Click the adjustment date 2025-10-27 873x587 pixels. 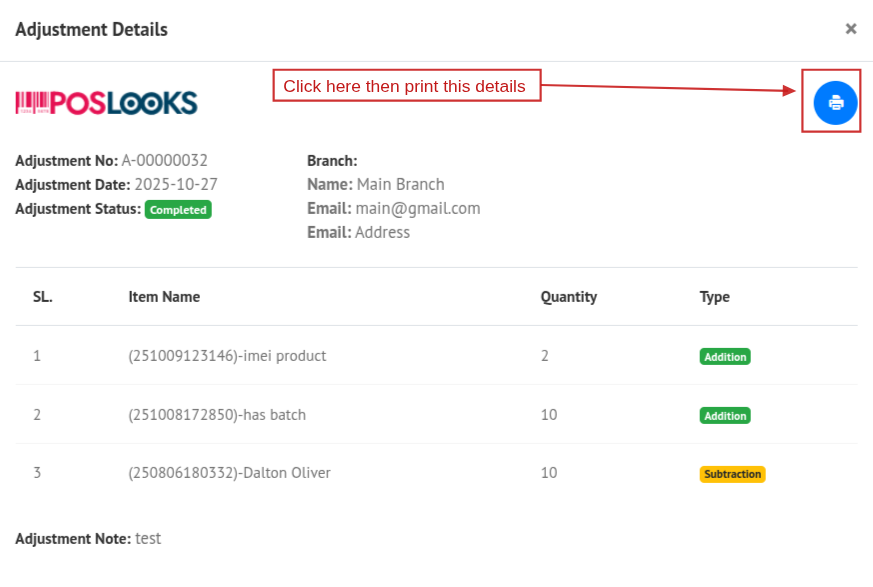176,185
